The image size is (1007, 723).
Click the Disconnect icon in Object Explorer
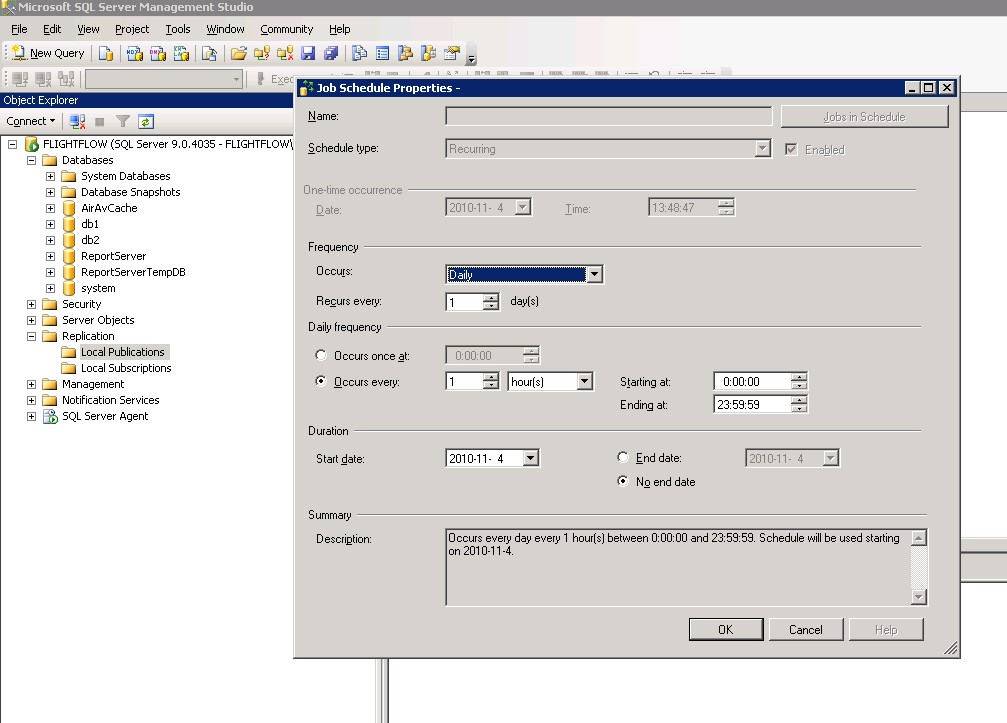coord(77,121)
